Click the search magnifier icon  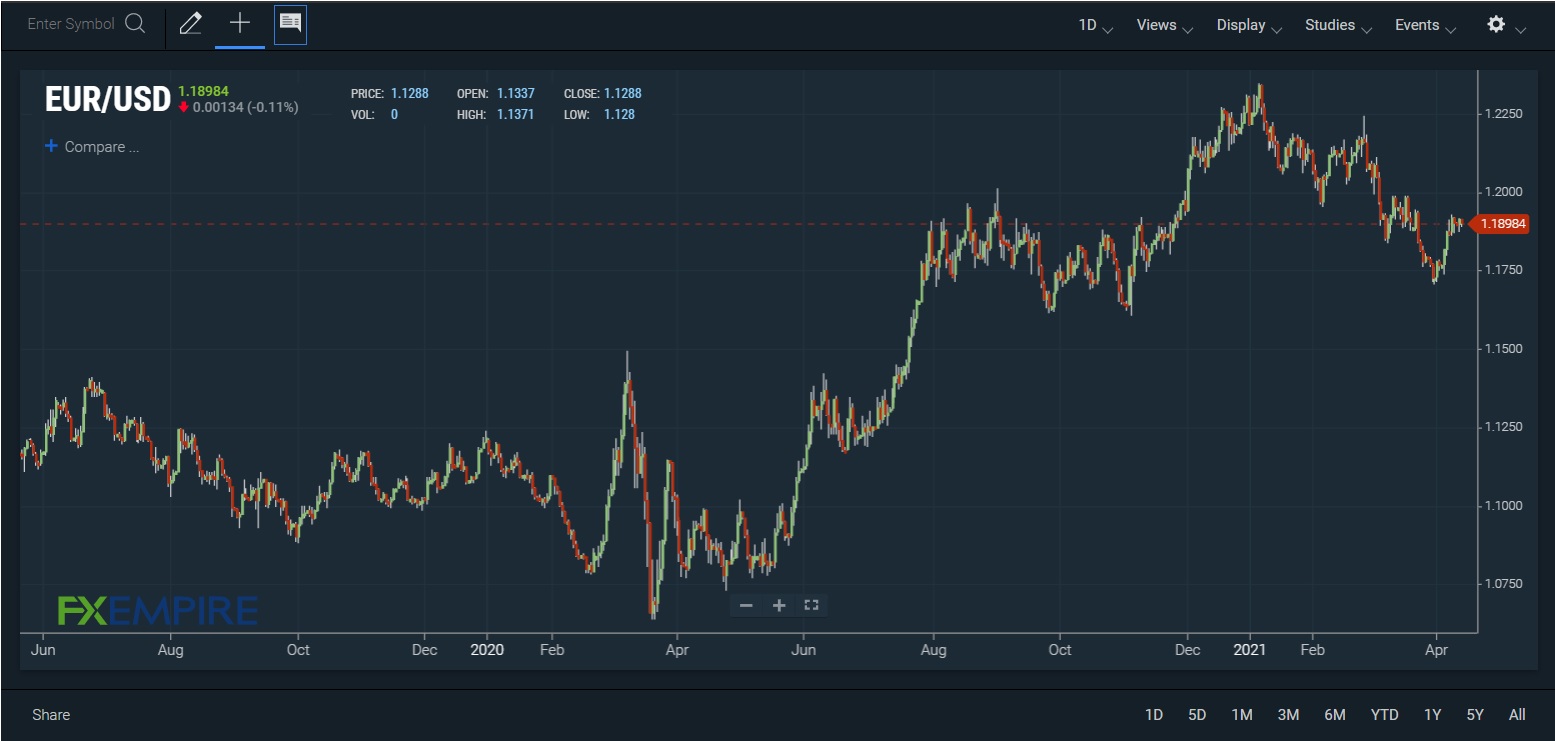tap(135, 24)
